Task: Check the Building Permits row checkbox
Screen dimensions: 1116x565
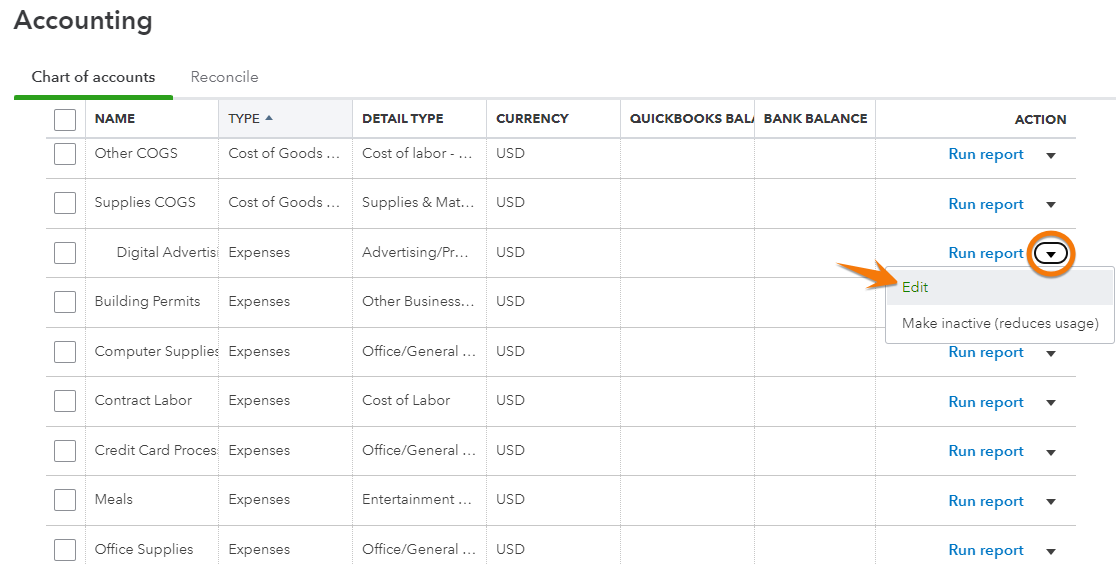Action: [x=65, y=302]
